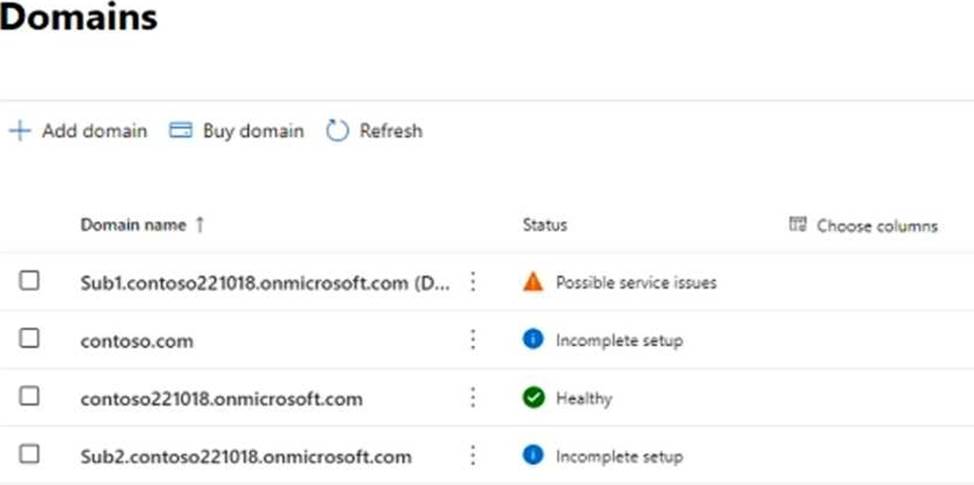This screenshot has height=485, width=974.
Task: Toggle the checkbox for contoso221018.onmicrosoft.com
Action: (29, 396)
